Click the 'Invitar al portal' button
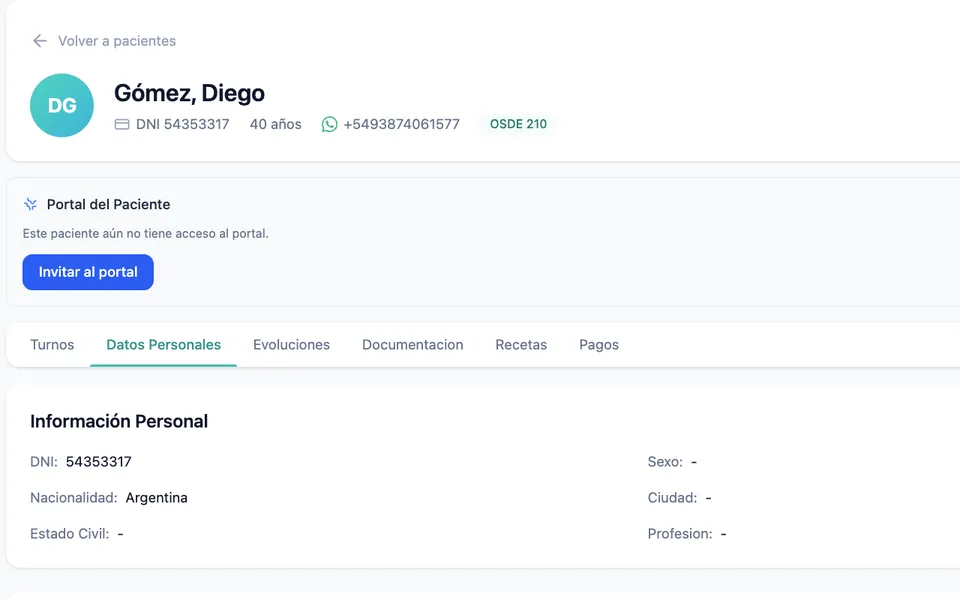 pyautogui.click(x=88, y=272)
